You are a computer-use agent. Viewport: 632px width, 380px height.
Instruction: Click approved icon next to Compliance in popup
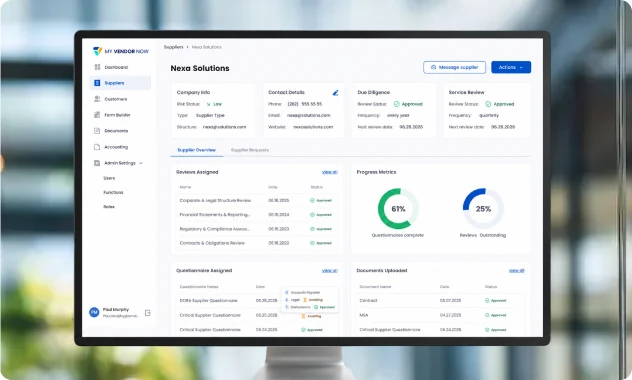[316, 307]
